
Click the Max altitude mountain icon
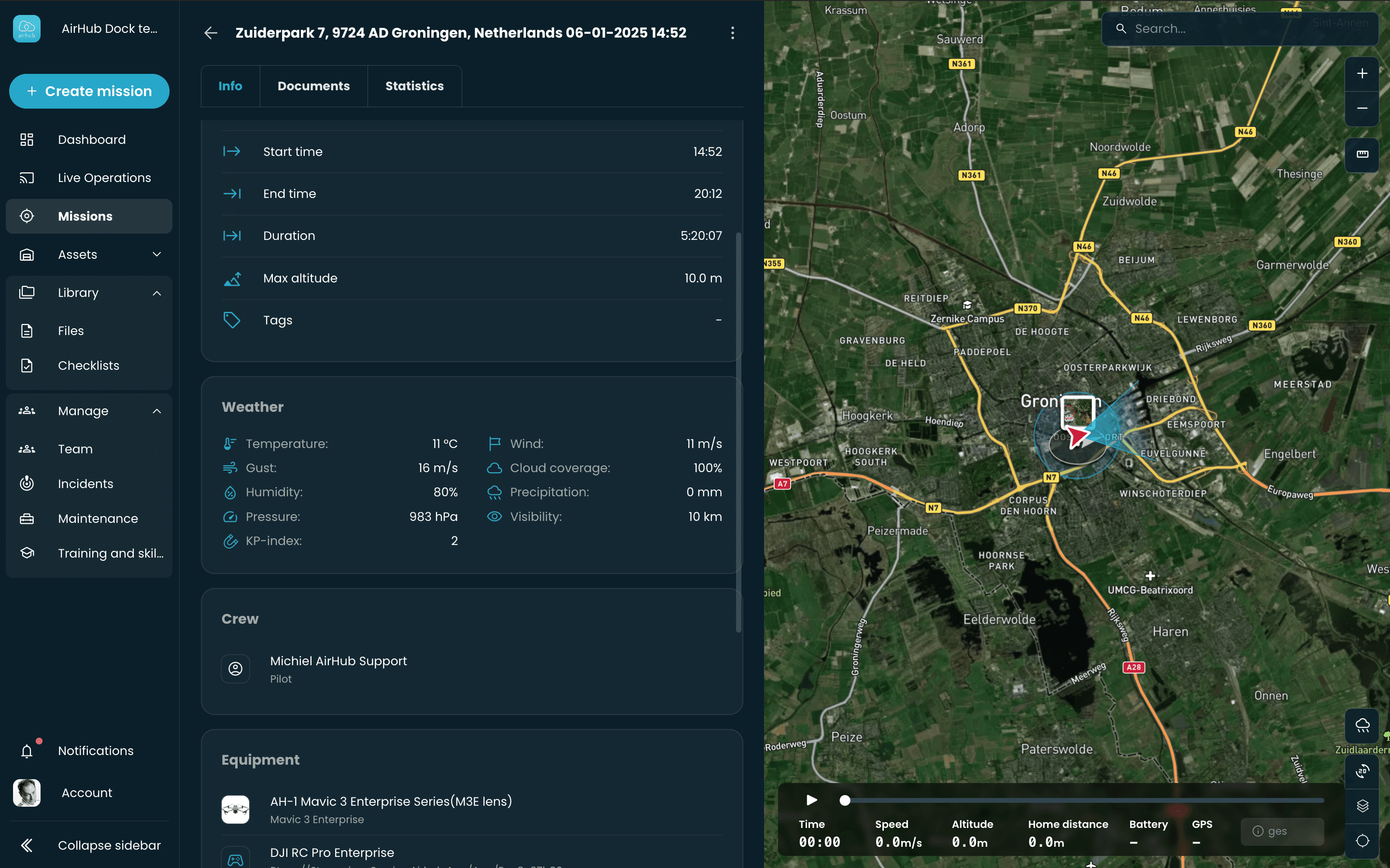(232, 279)
